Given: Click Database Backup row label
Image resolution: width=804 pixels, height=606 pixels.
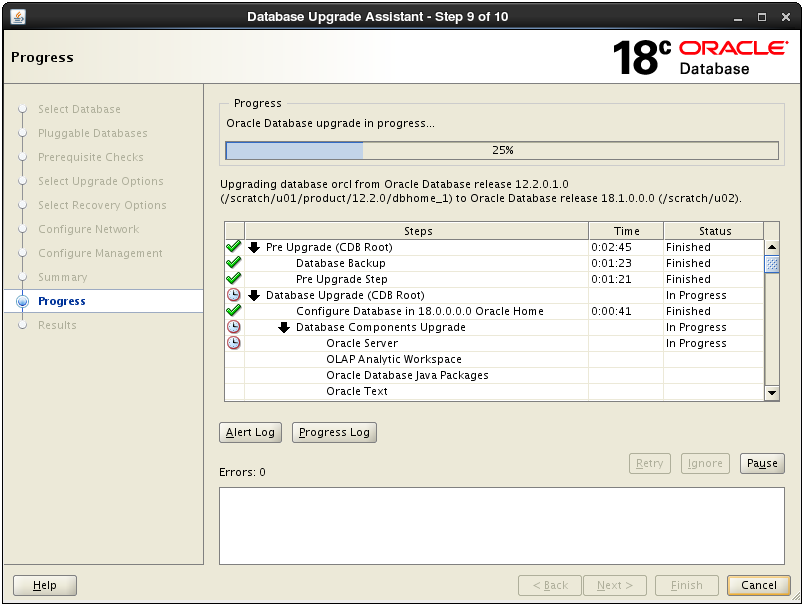Looking at the screenshot, I should pyautogui.click(x=340, y=263).
